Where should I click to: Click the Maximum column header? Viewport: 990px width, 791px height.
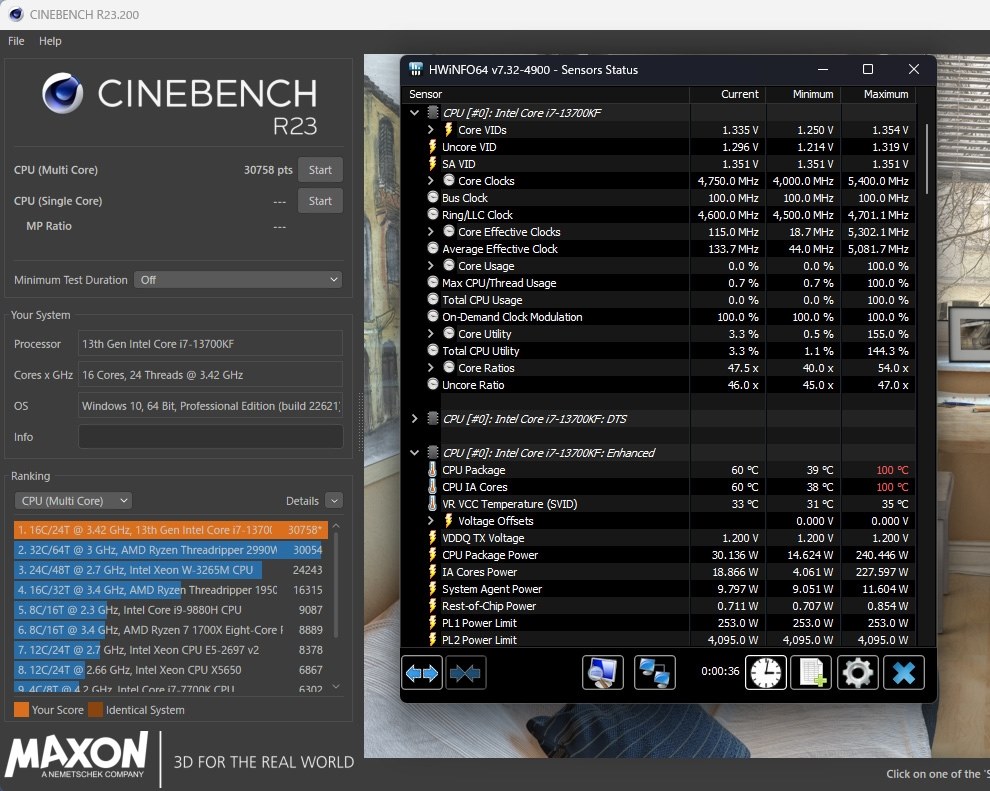[878, 94]
